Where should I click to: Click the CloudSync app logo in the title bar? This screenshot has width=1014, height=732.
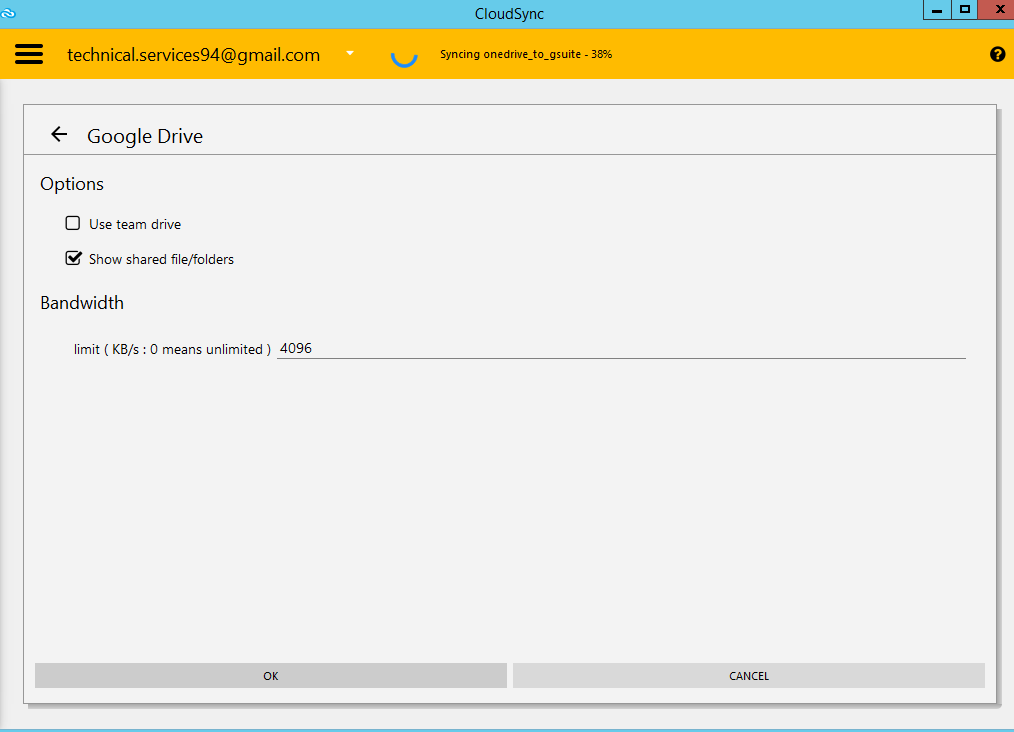(8, 12)
